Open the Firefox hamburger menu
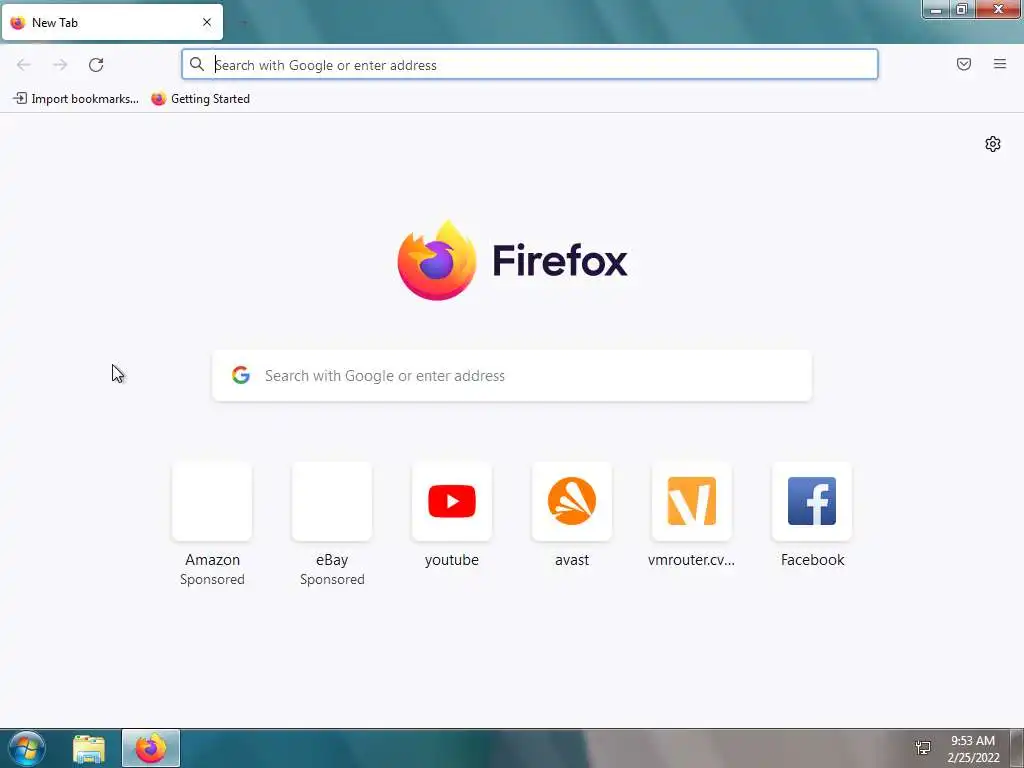The width and height of the screenshot is (1024, 768). (1000, 64)
